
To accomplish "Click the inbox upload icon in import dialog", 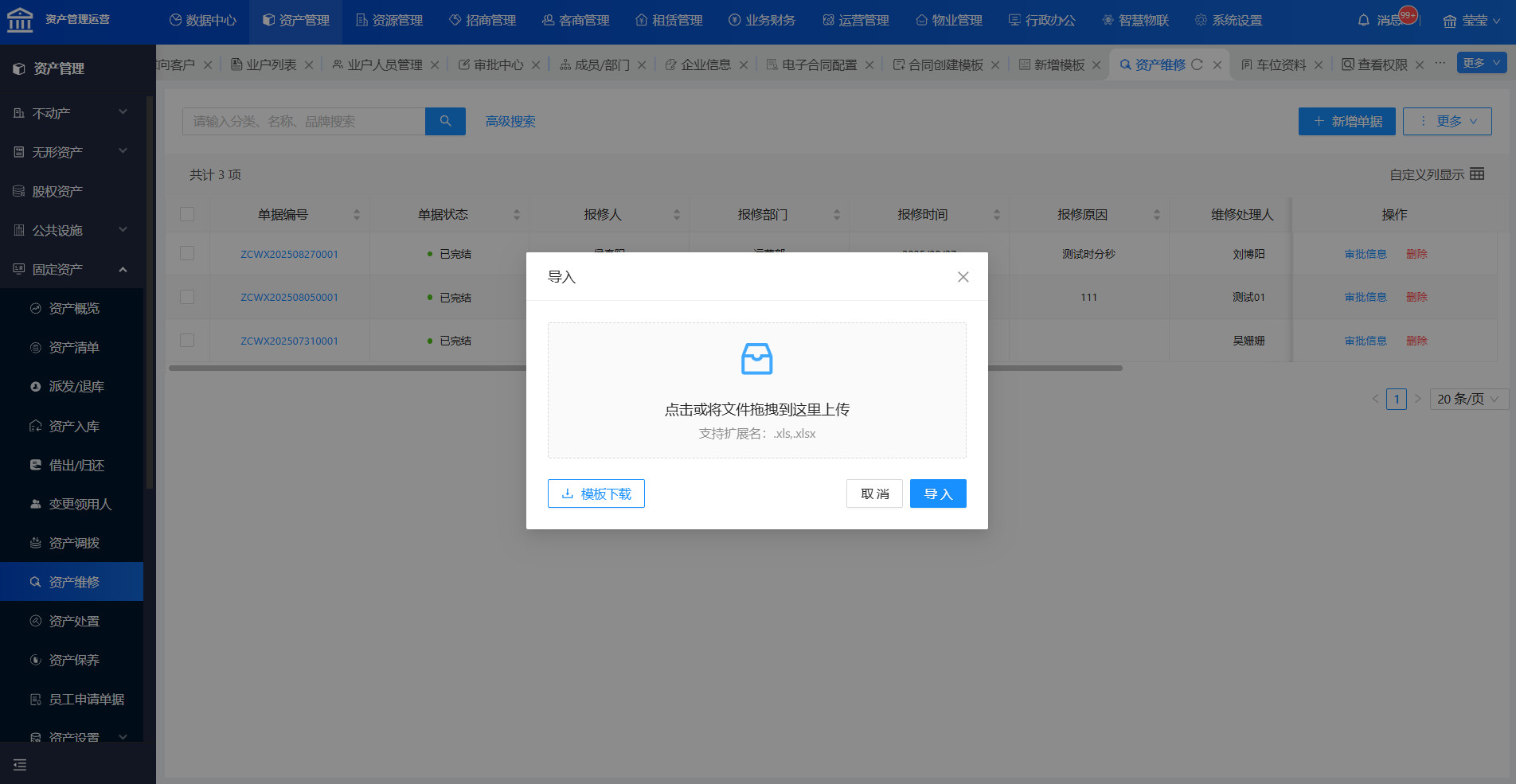I will [x=756, y=359].
